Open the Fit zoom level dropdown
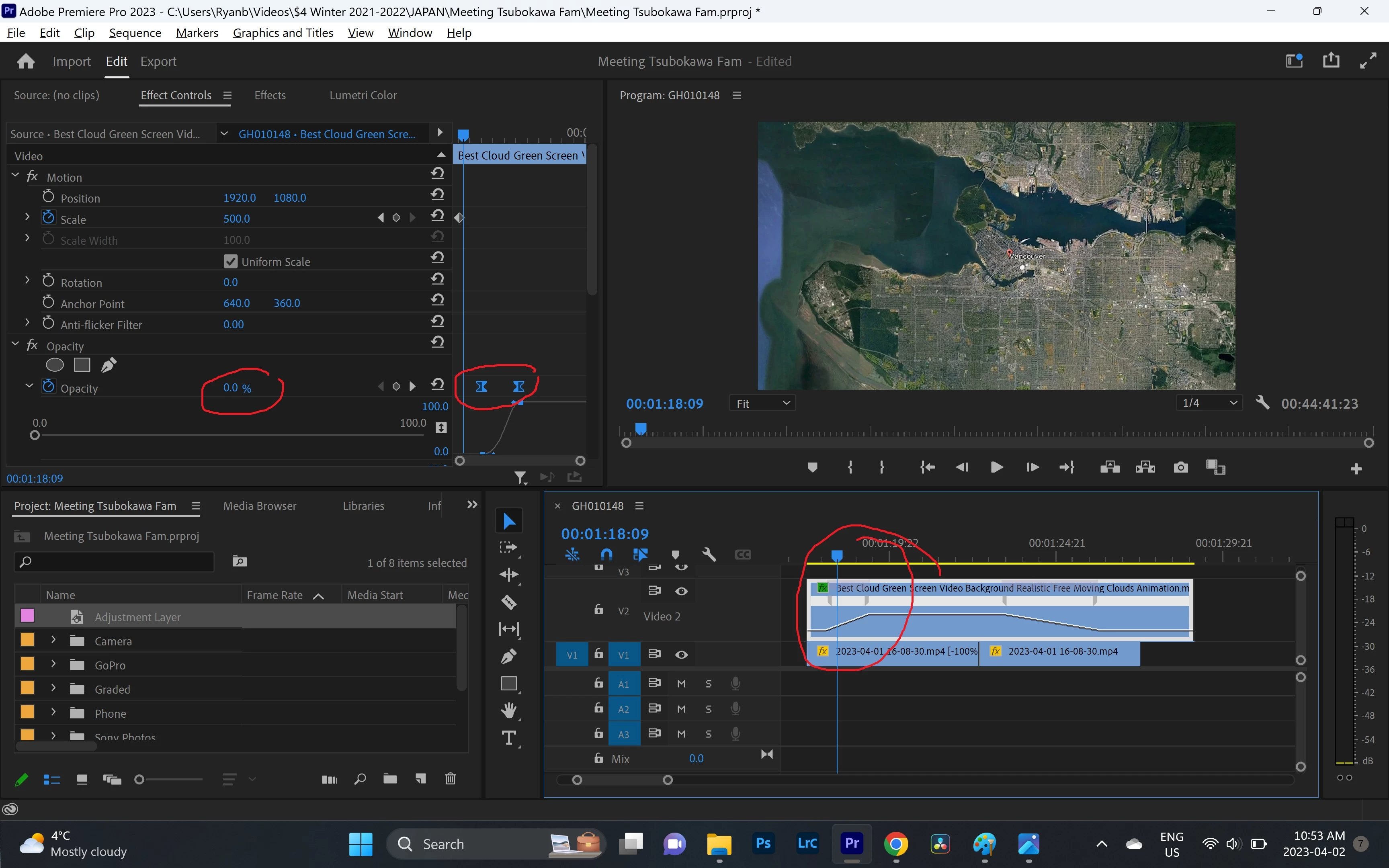 pyautogui.click(x=762, y=403)
